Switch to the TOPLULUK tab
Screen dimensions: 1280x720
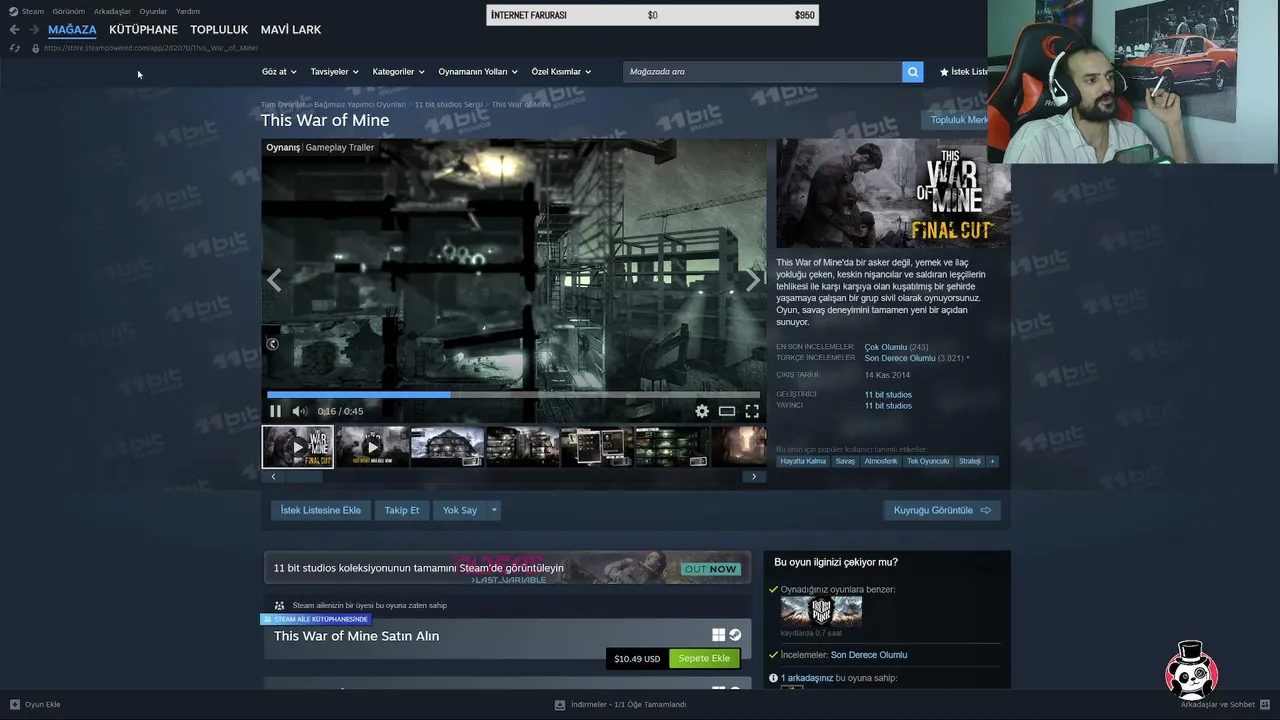click(219, 30)
